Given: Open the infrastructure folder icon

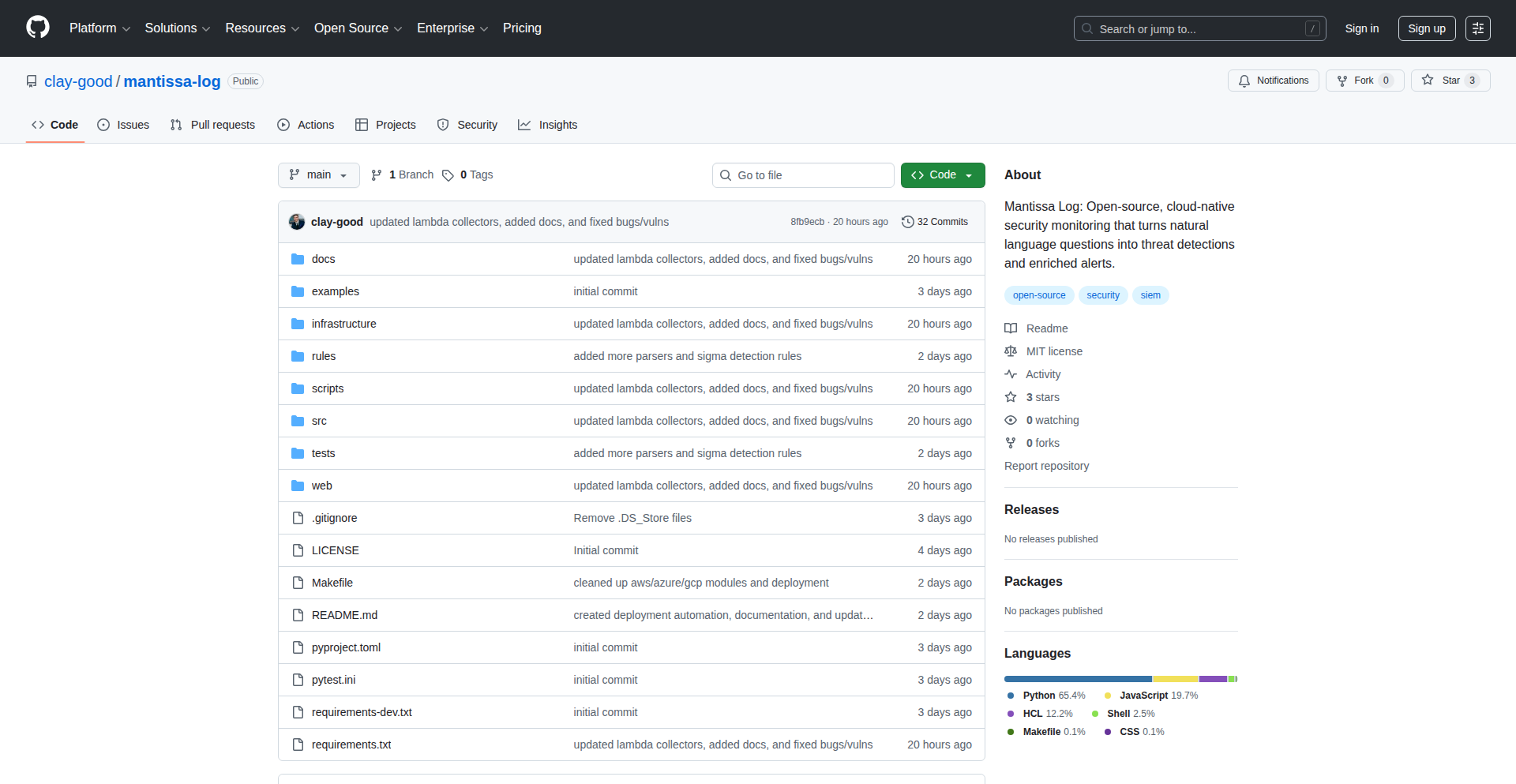Looking at the screenshot, I should pos(298,324).
